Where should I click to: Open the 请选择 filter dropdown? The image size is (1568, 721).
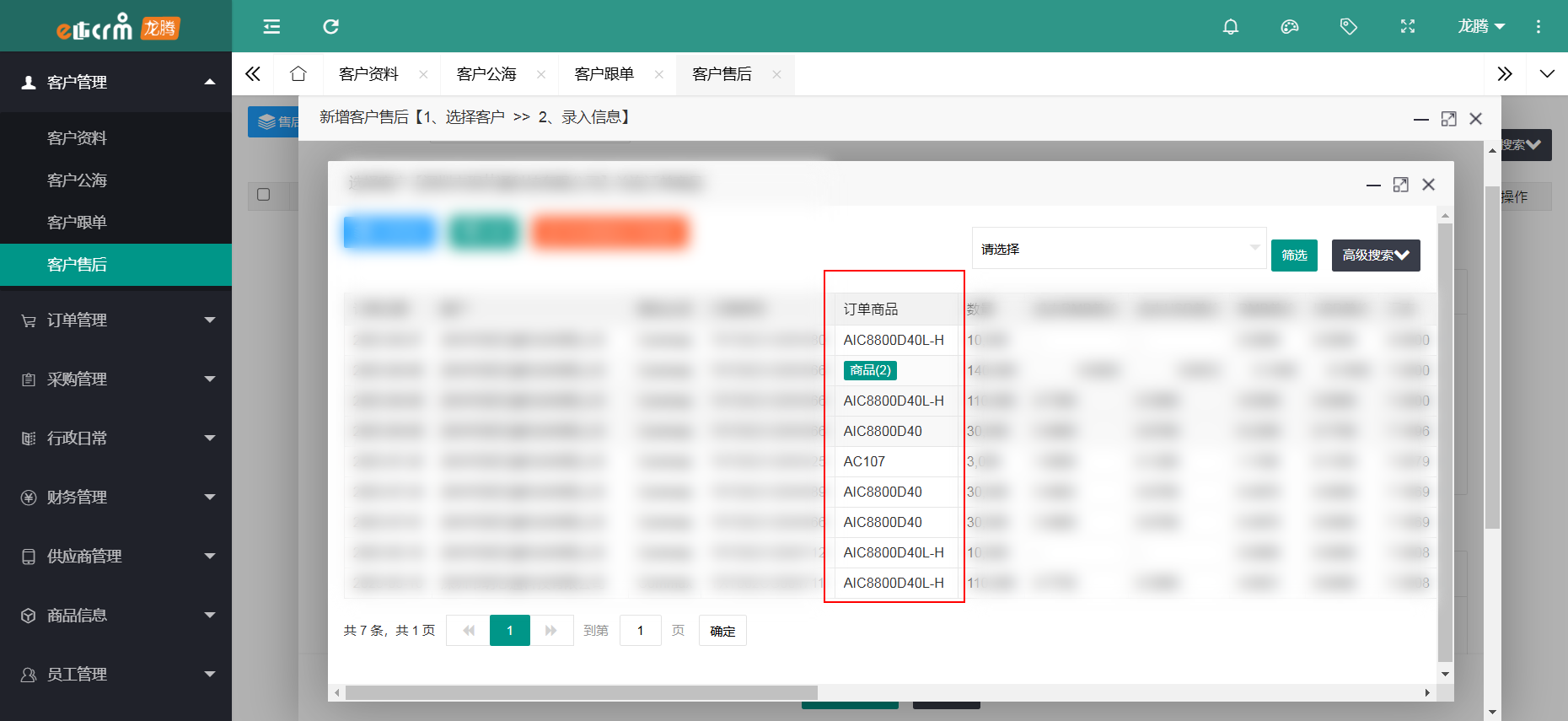click(1118, 249)
